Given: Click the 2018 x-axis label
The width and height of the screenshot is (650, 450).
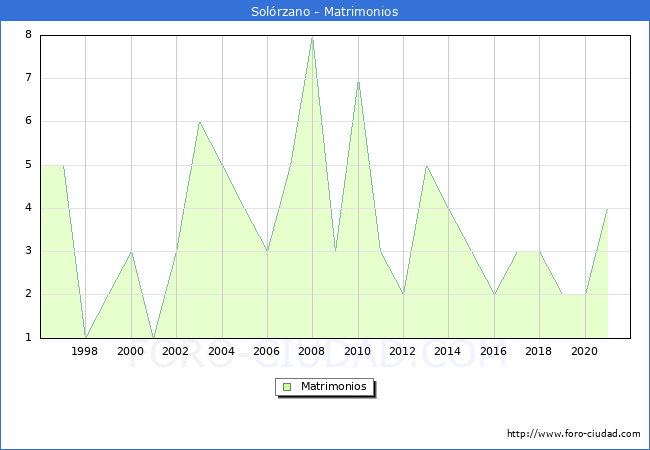Looking at the screenshot, I should [x=538, y=351].
